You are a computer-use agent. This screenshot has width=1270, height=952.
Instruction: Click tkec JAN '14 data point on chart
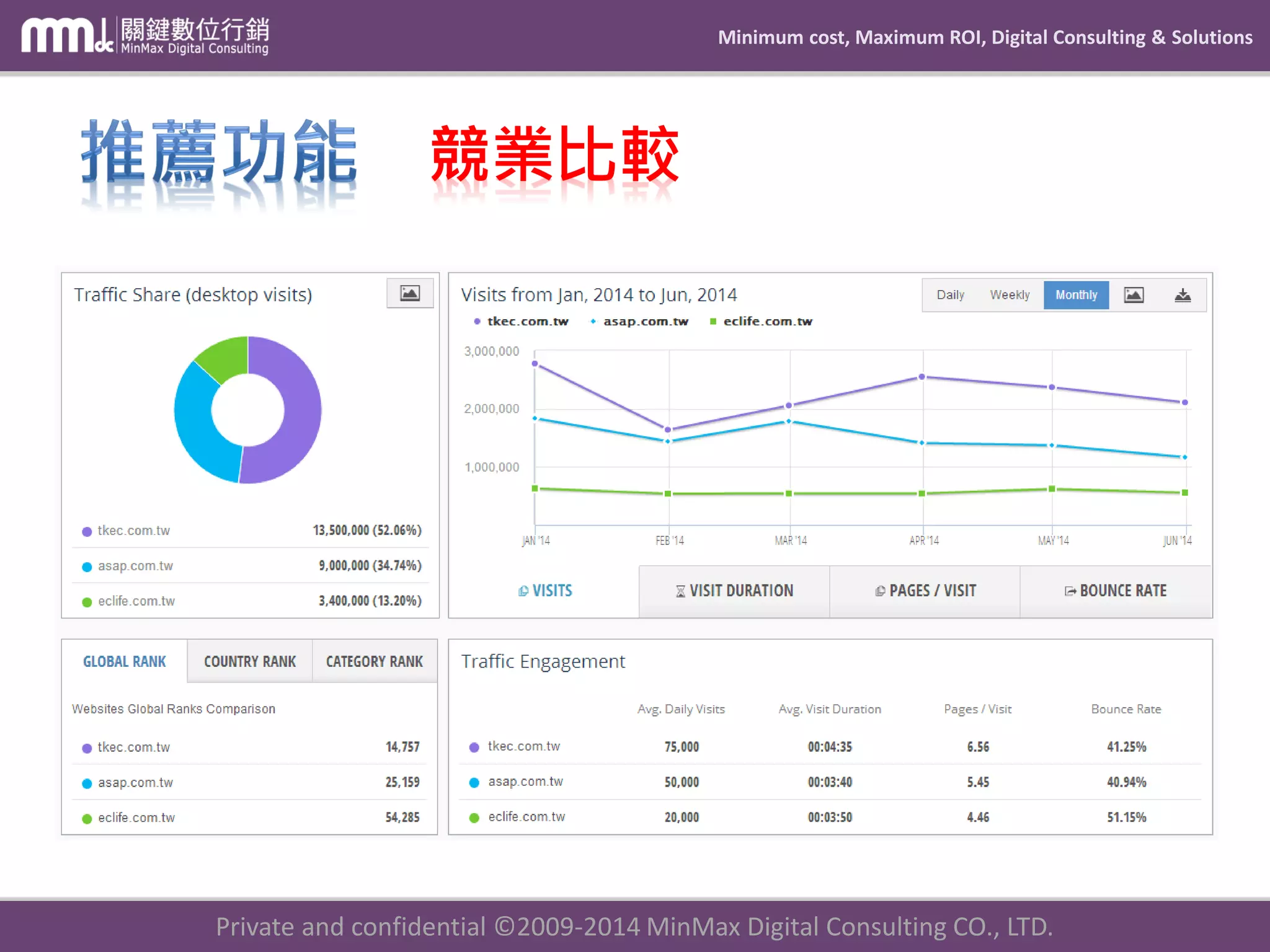[535, 364]
